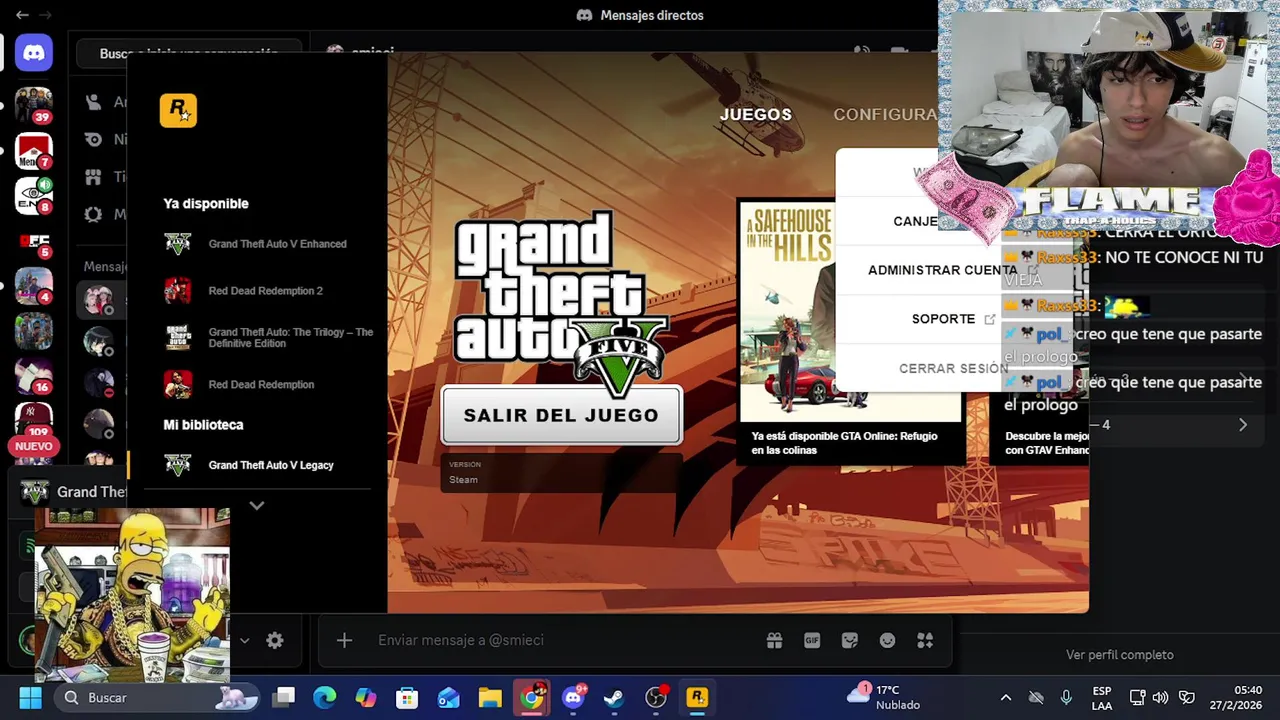Viewport: 1280px width, 720px height.
Task: Open the GIF picker in Discord
Action: pyautogui.click(x=812, y=640)
